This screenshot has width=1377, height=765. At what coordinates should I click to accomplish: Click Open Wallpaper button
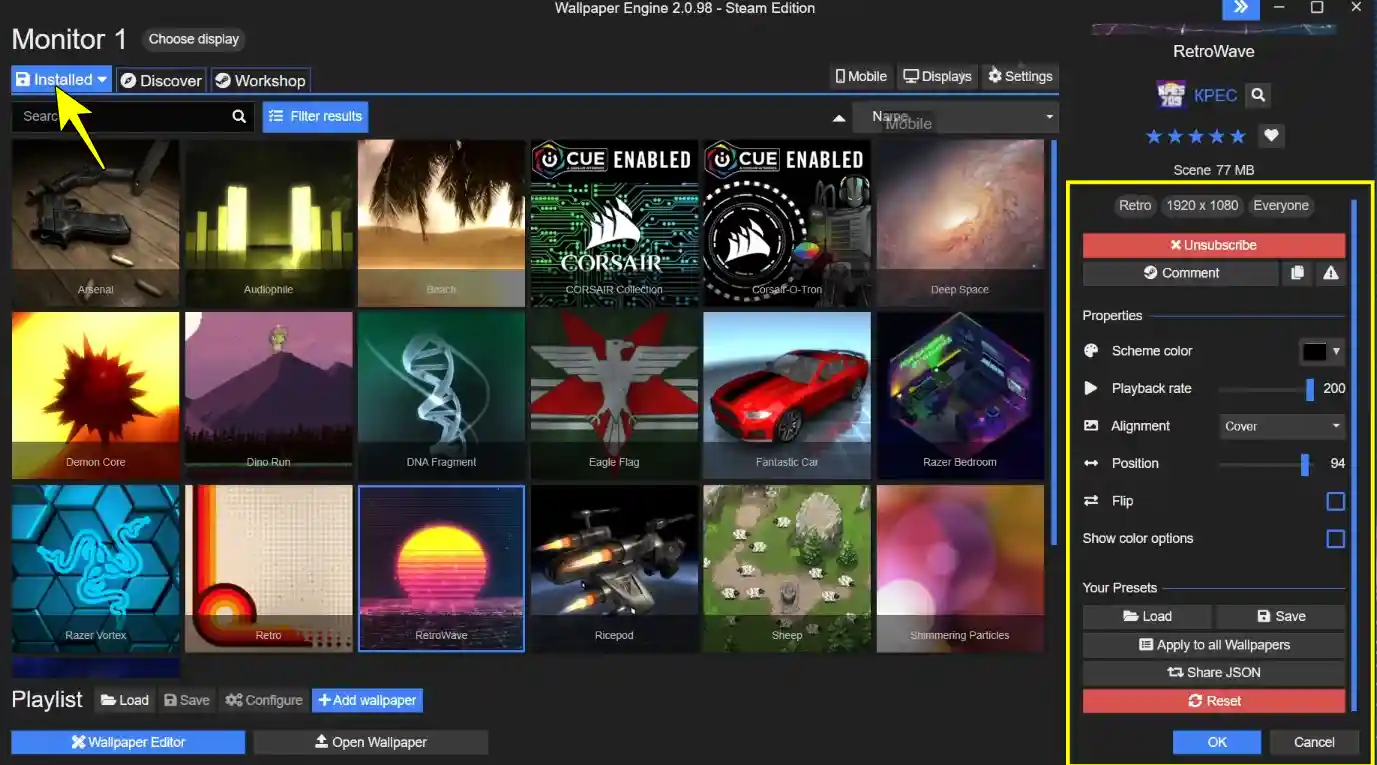(370, 742)
